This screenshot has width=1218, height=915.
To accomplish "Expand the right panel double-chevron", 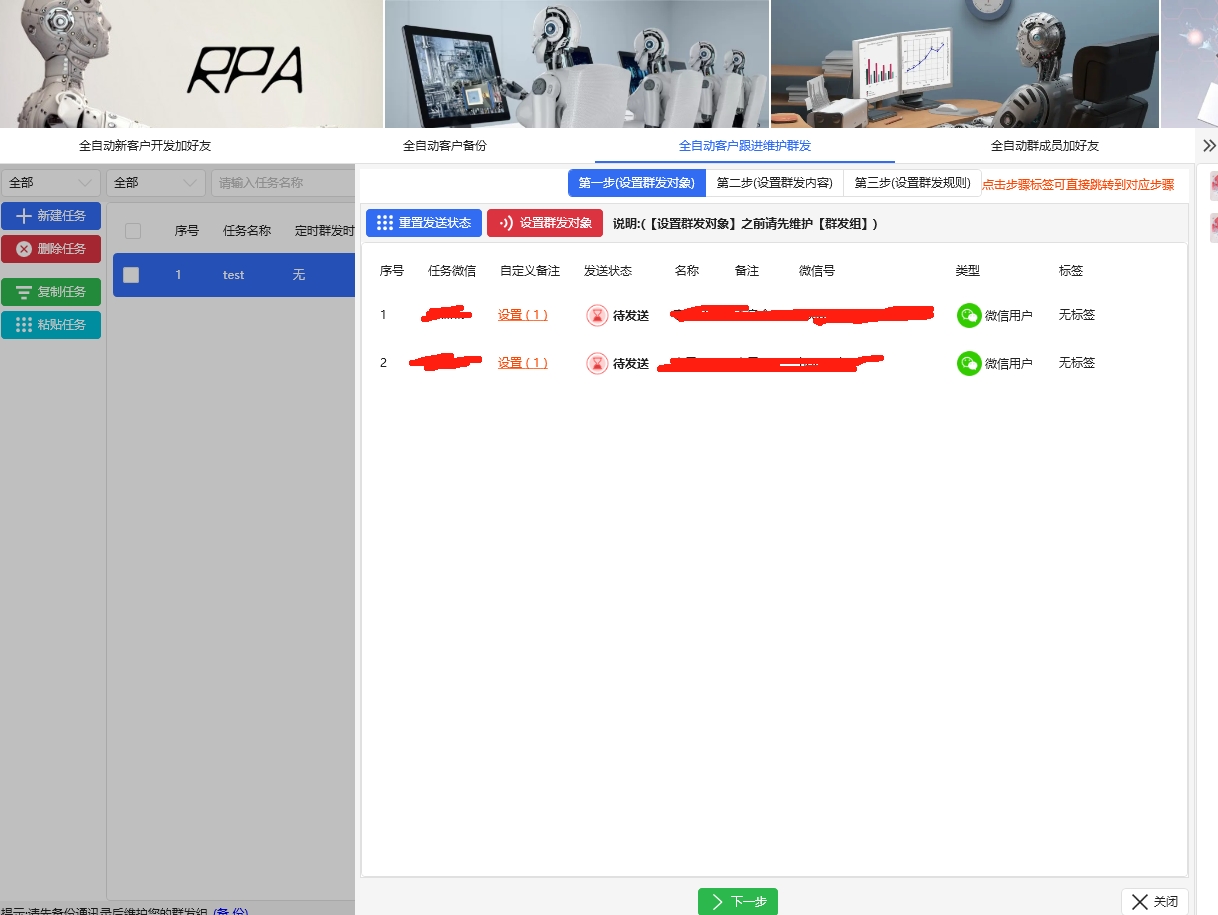I will (x=1209, y=146).
